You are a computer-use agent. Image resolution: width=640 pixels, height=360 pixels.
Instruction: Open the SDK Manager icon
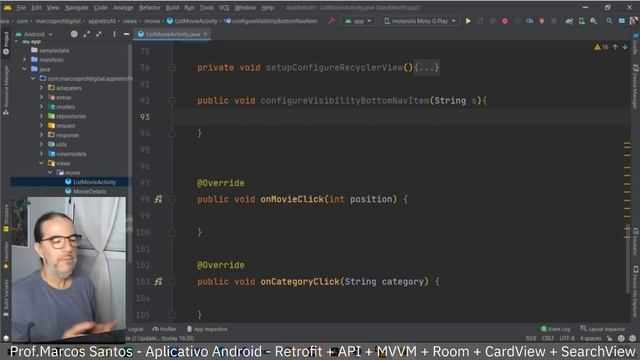pos(594,21)
